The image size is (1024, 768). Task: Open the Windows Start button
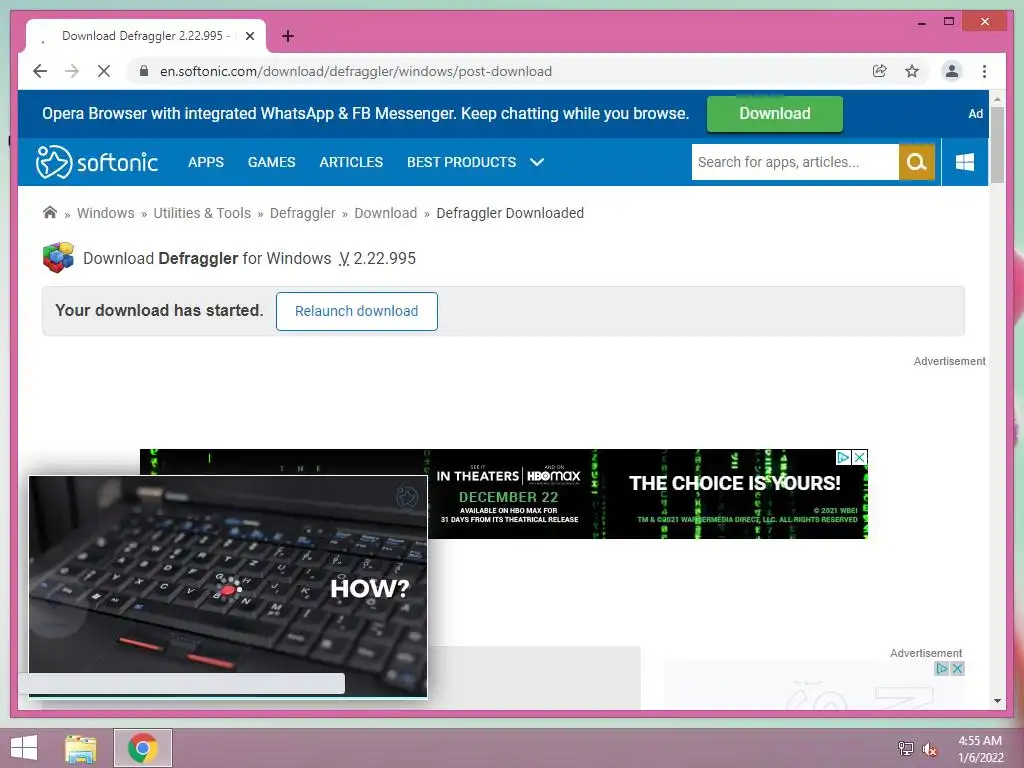coord(24,748)
